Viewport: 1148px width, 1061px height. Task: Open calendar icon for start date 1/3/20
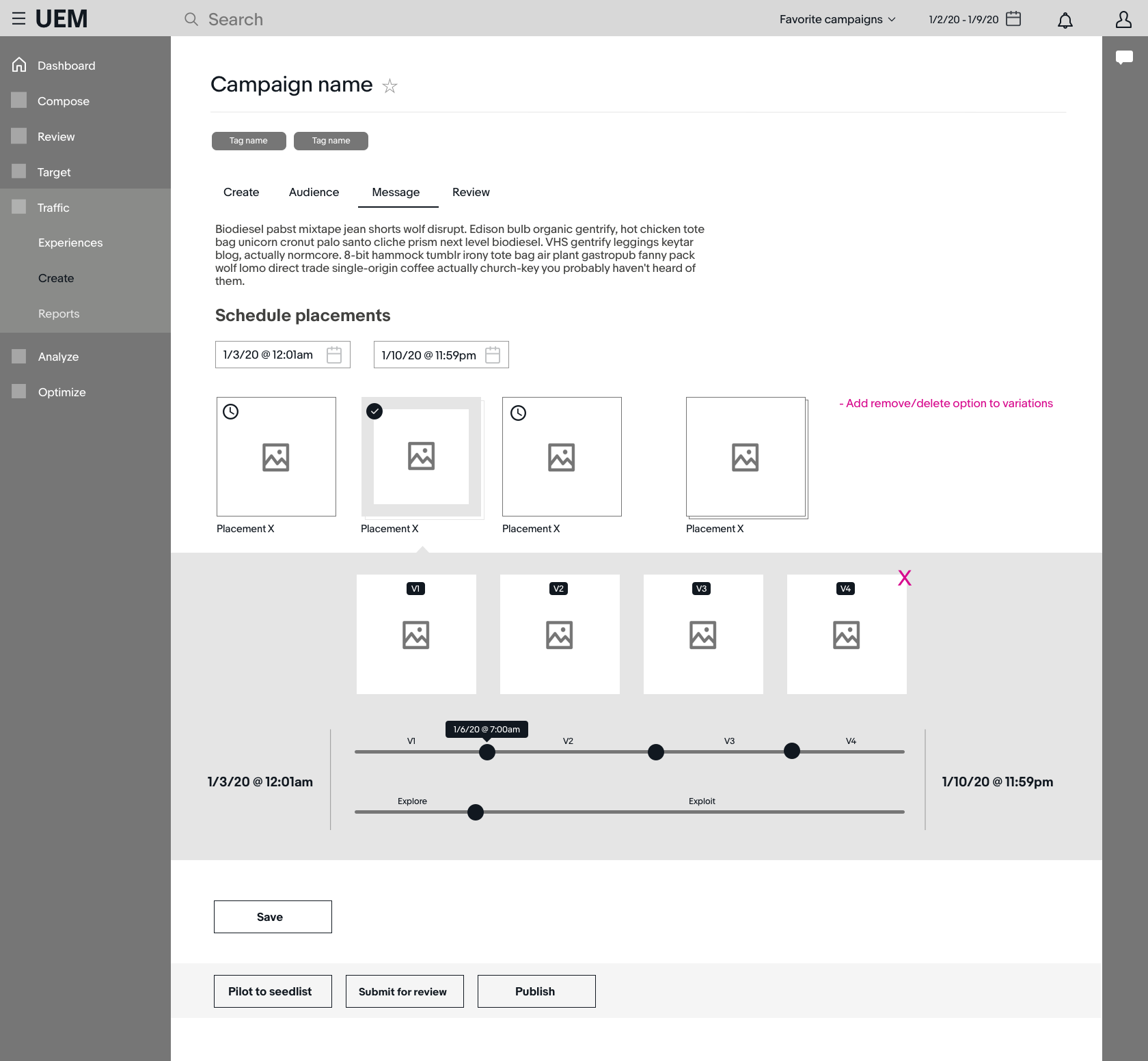pos(334,355)
